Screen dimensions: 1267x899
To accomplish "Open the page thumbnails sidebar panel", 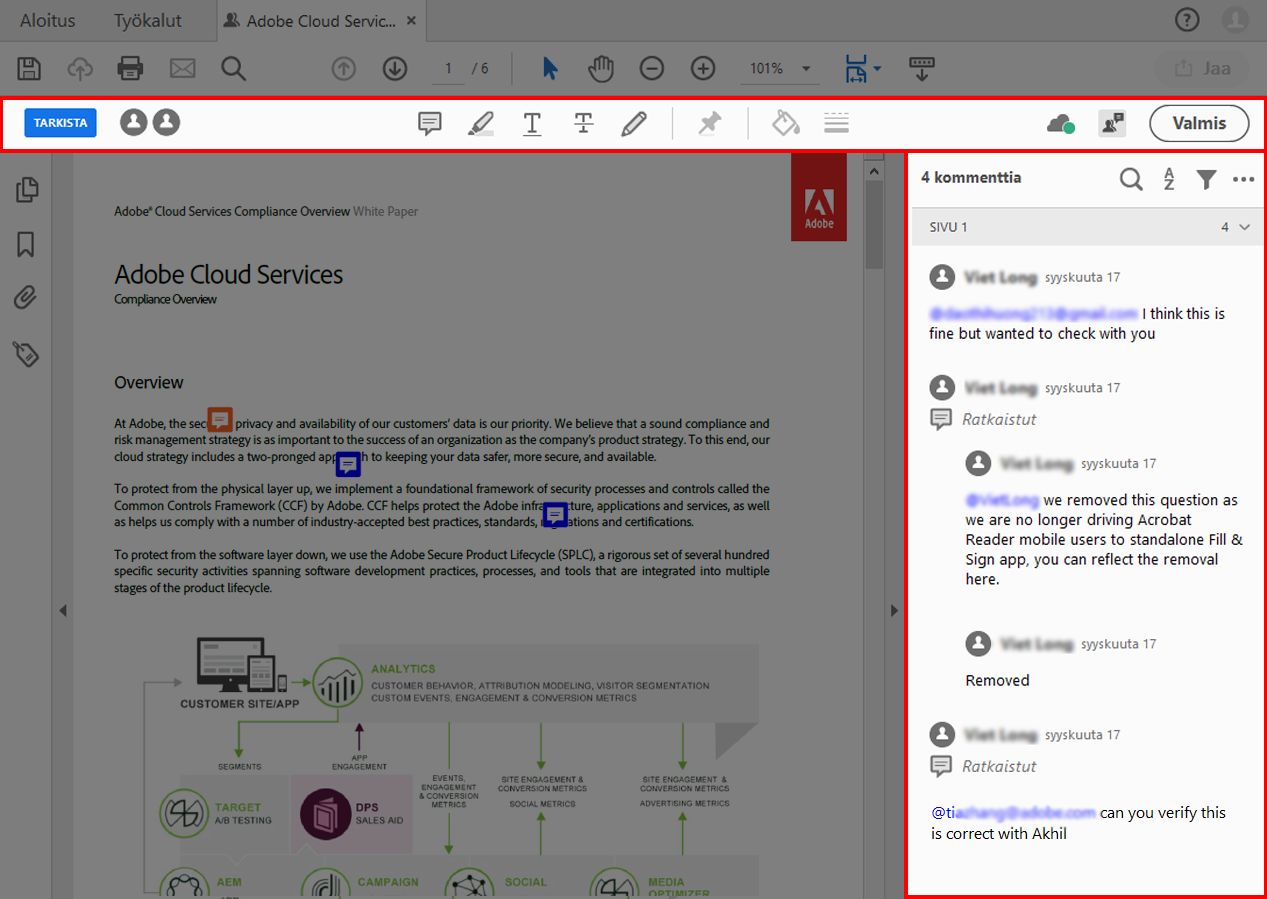I will click(27, 190).
